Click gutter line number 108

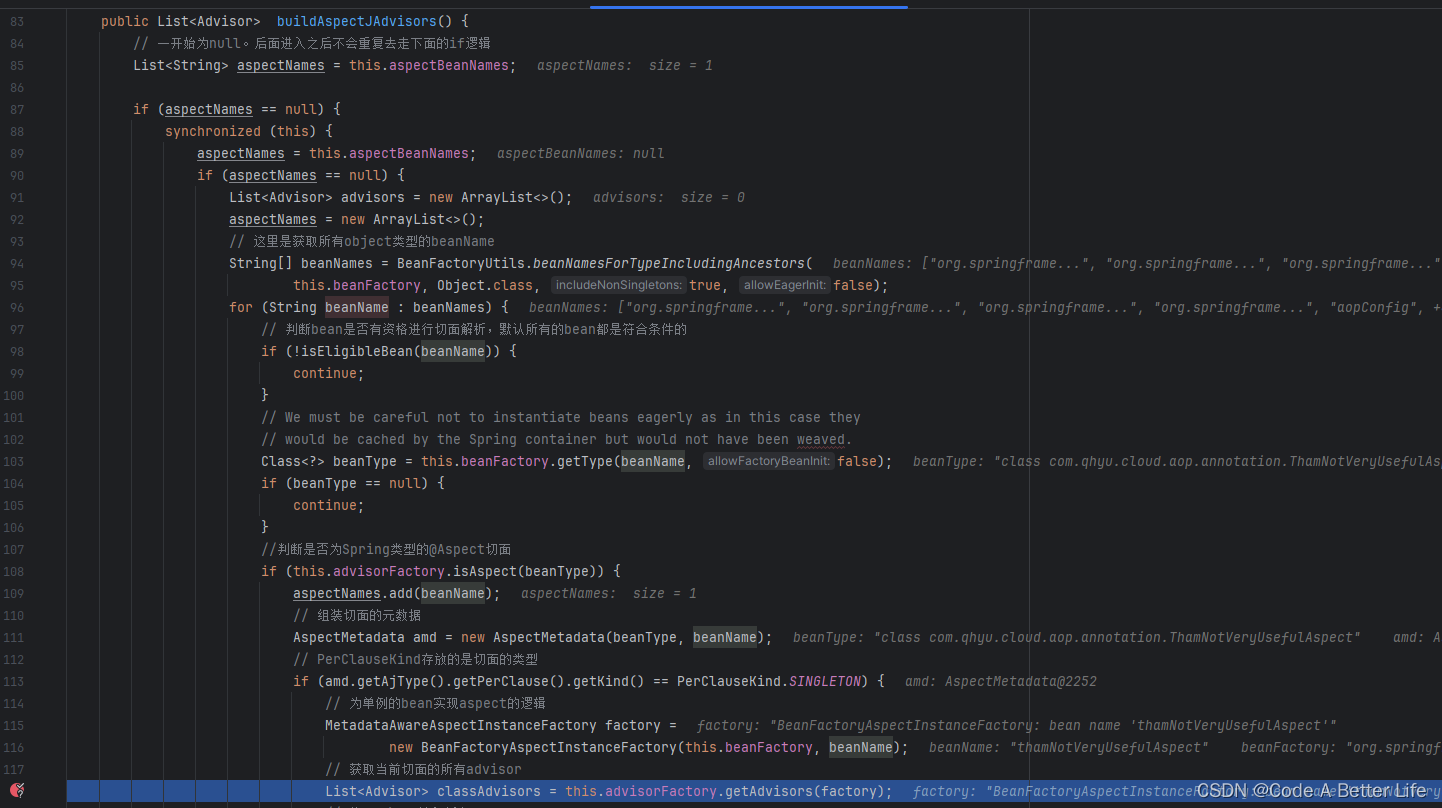coord(14,571)
